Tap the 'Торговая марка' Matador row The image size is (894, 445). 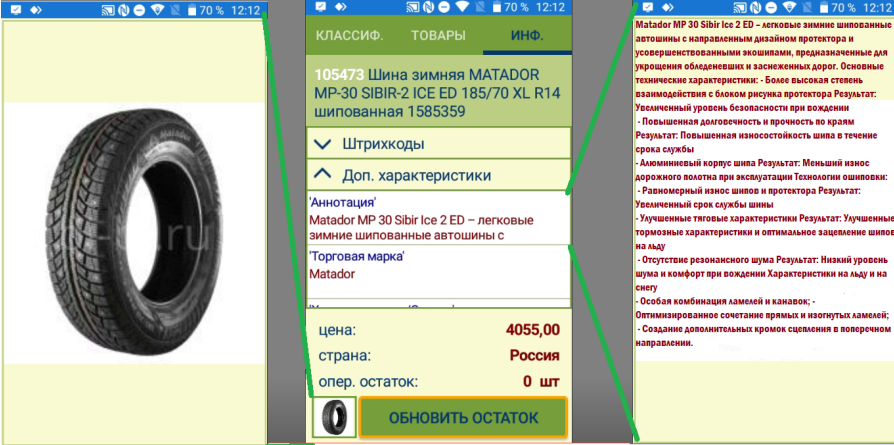pyautogui.click(x=438, y=272)
